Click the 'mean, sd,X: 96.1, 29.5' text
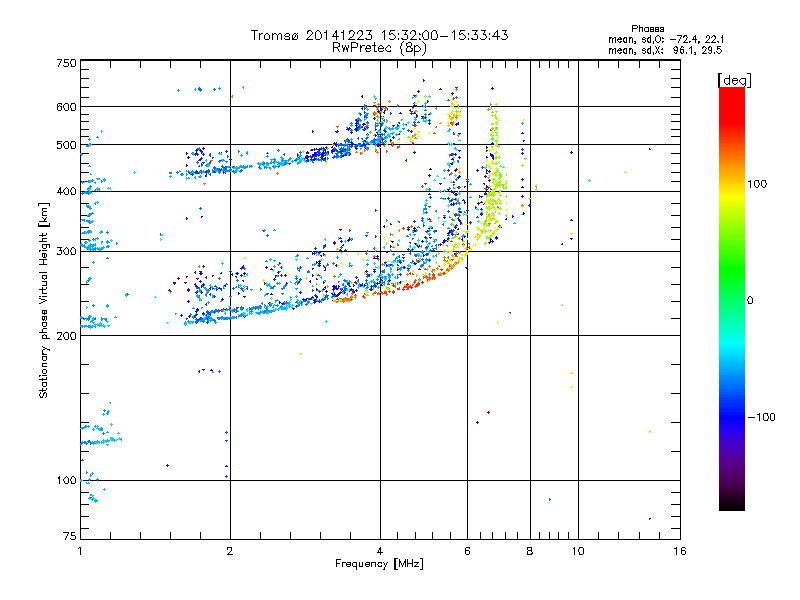This screenshot has height=600, width=800. coord(665,50)
